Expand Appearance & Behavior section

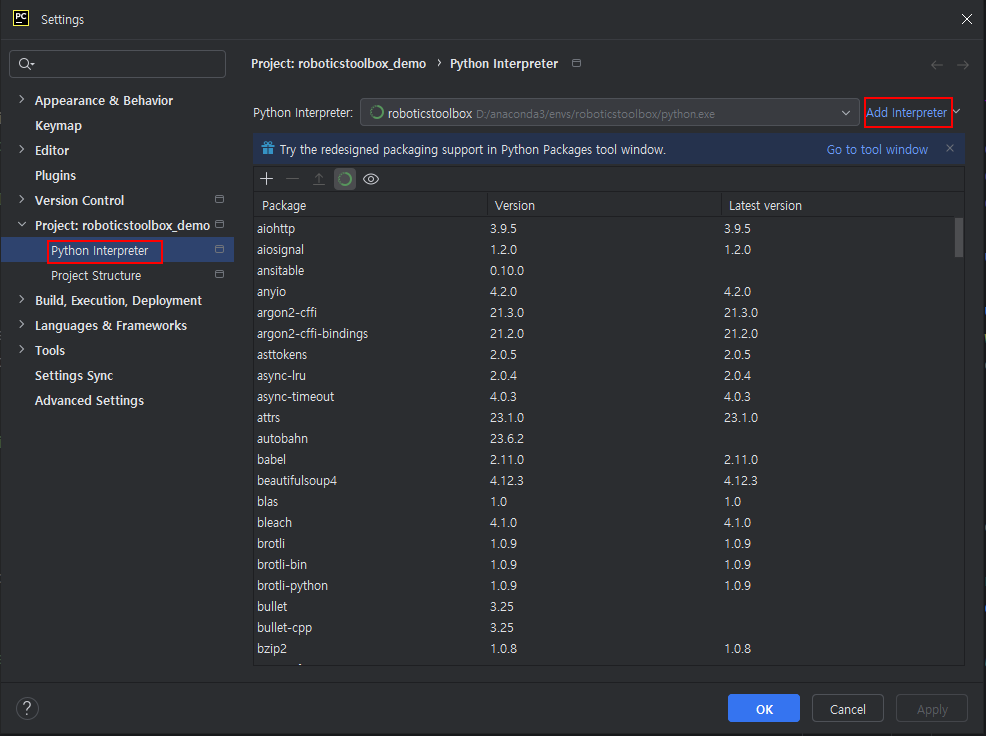(22, 99)
